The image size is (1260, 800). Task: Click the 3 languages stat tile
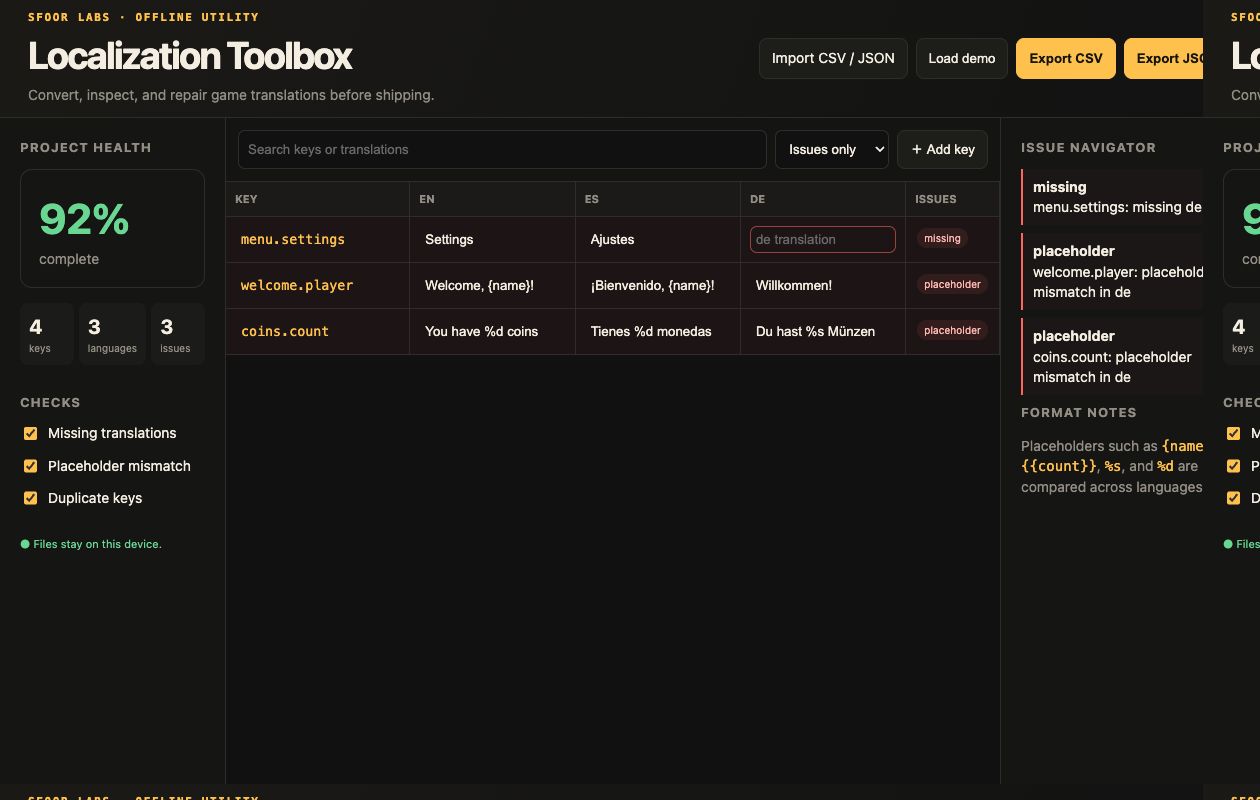(x=112, y=334)
